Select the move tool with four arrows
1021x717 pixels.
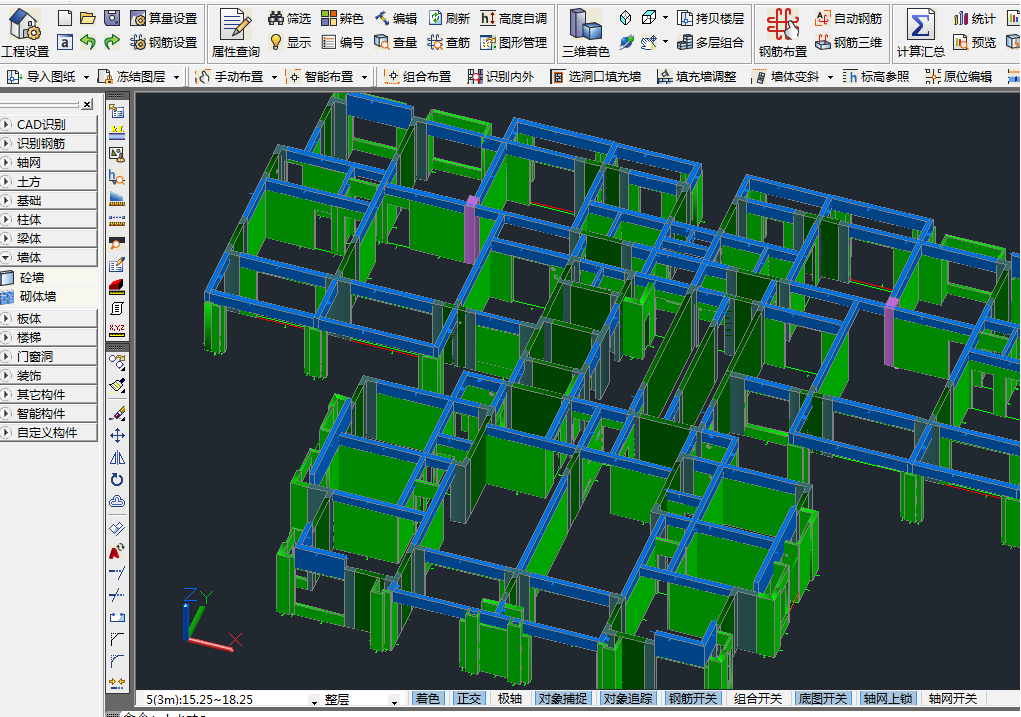(x=117, y=436)
